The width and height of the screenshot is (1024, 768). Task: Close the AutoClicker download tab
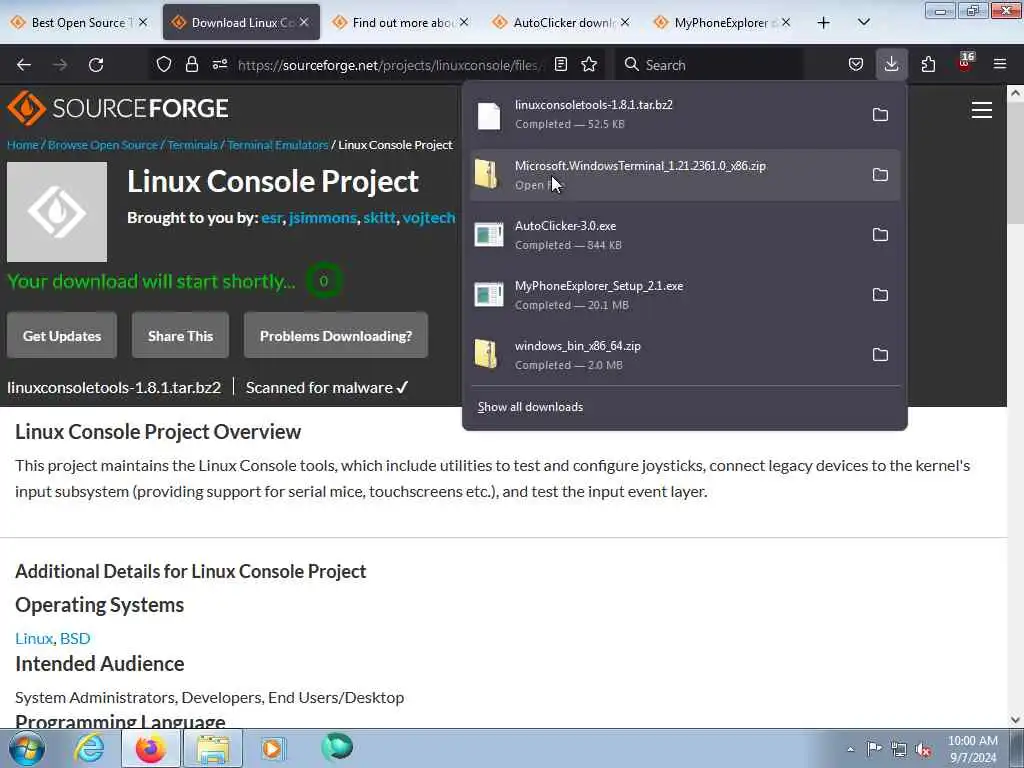pyautogui.click(x=625, y=22)
